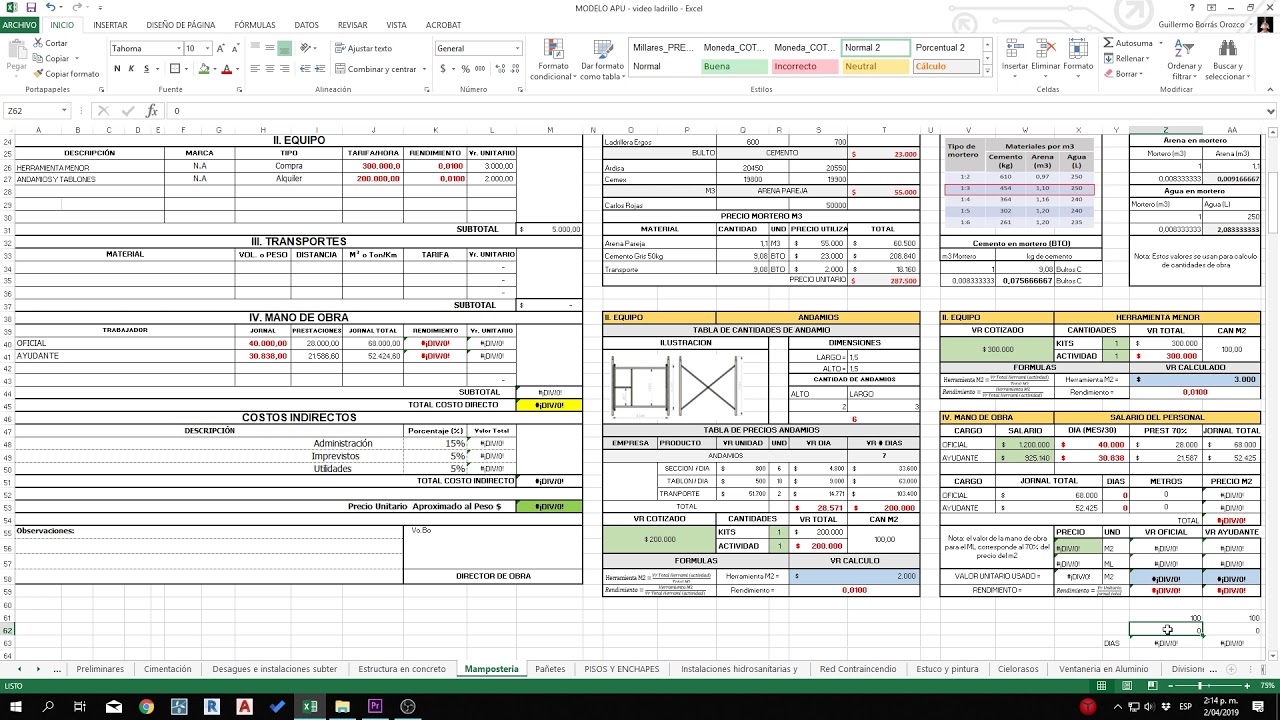Viewport: 1280px width, 720px height.
Task: Enable Ajustar texto wrap
Action: point(363,48)
